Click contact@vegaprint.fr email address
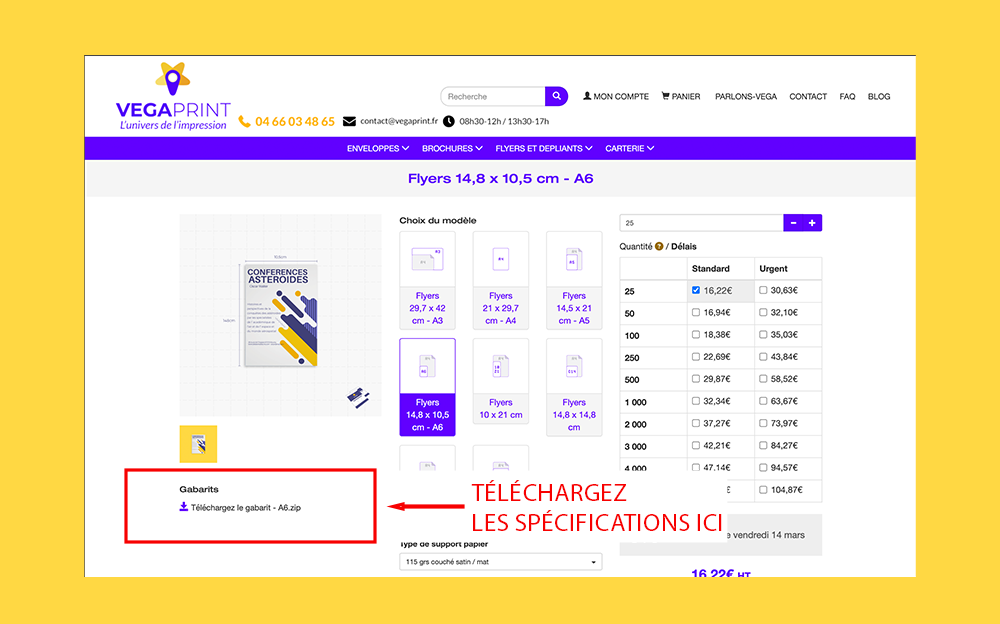This screenshot has height=624, width=1000. tap(399, 121)
